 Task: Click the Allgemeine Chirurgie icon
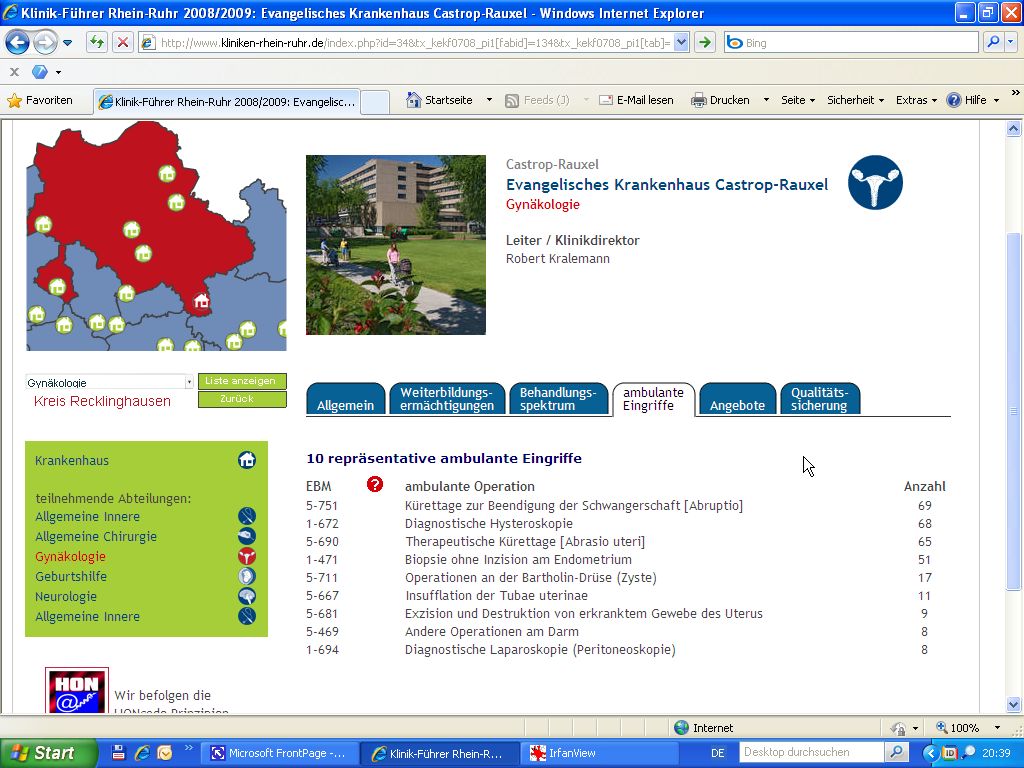(x=247, y=536)
